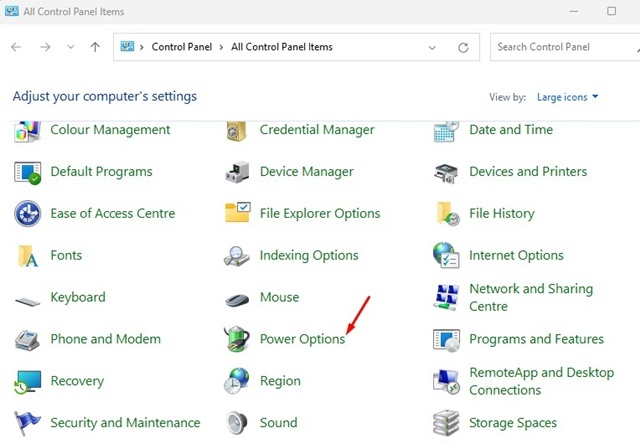Open the Device Manager icon
This screenshot has width=640, height=443.
point(237,172)
